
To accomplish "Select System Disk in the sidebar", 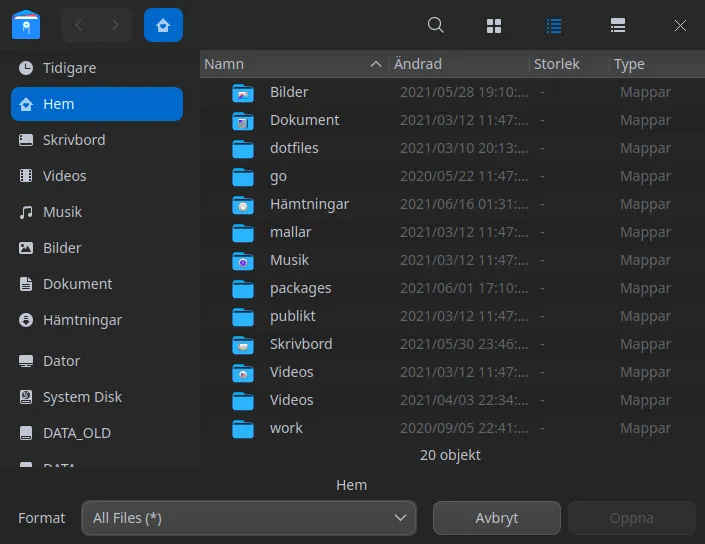I will (x=82, y=397).
